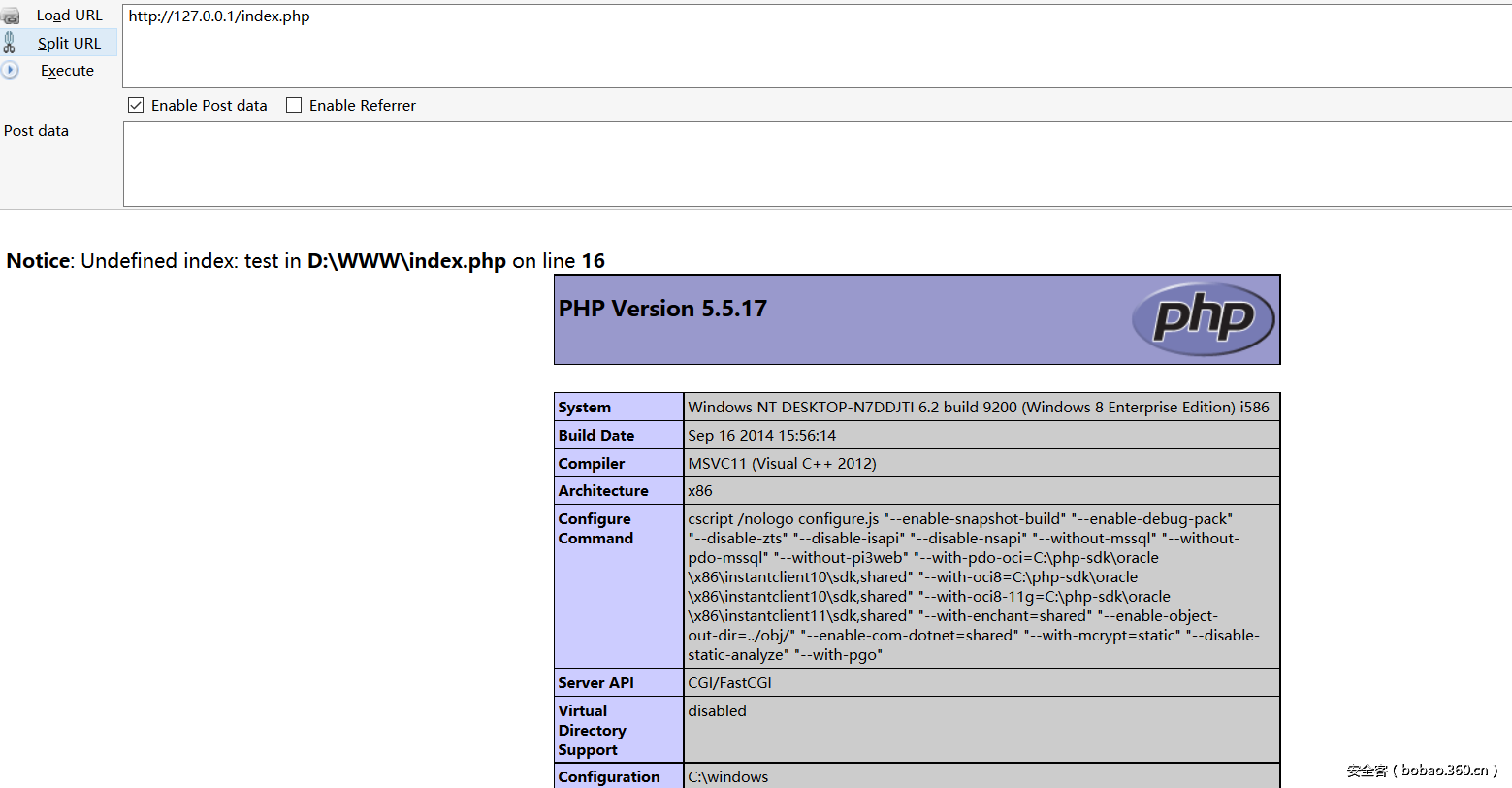Click the Build Date value Sep 16 2014
This screenshot has width=1512, height=788.
tap(761, 436)
